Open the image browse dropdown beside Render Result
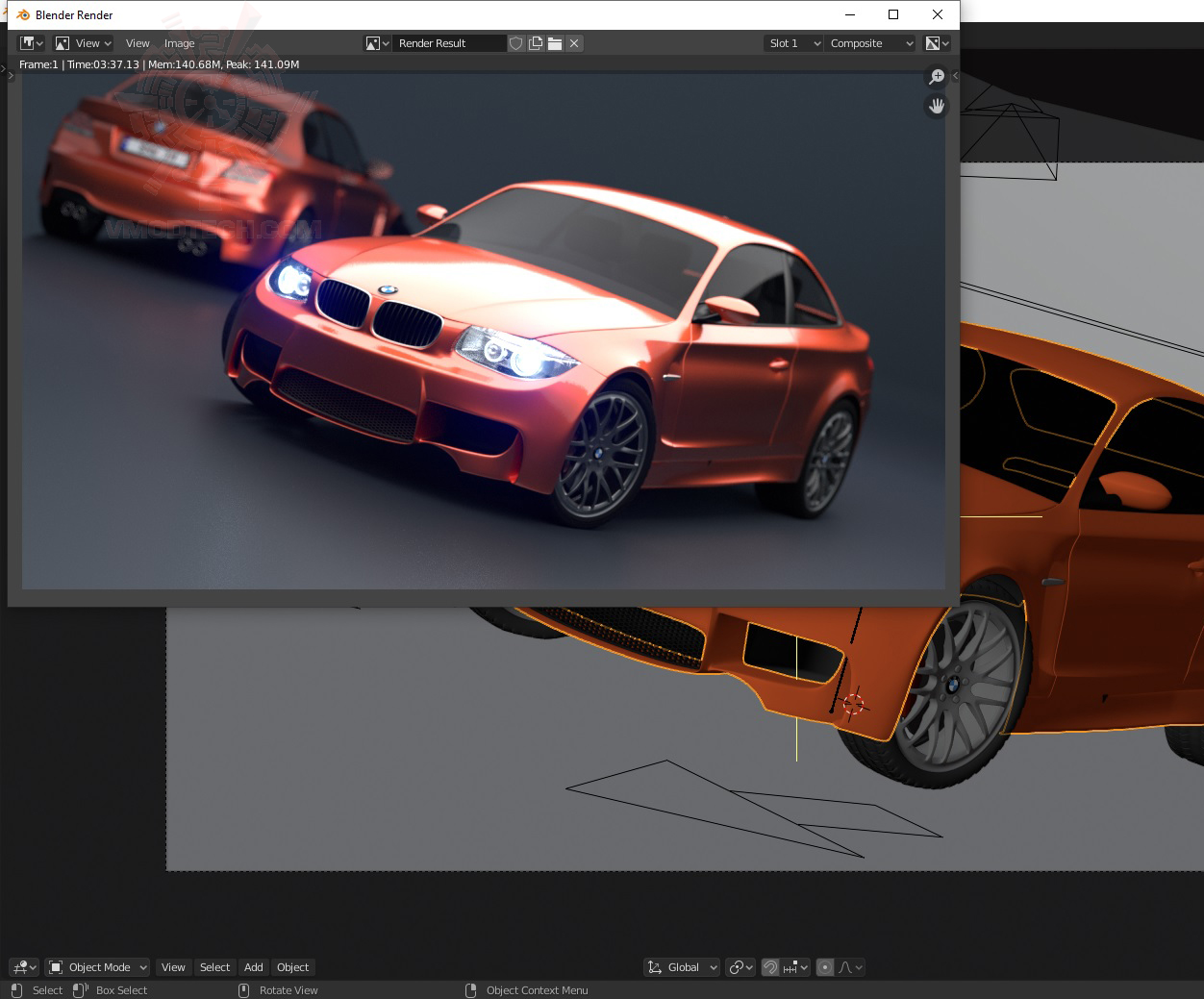 pos(377,43)
